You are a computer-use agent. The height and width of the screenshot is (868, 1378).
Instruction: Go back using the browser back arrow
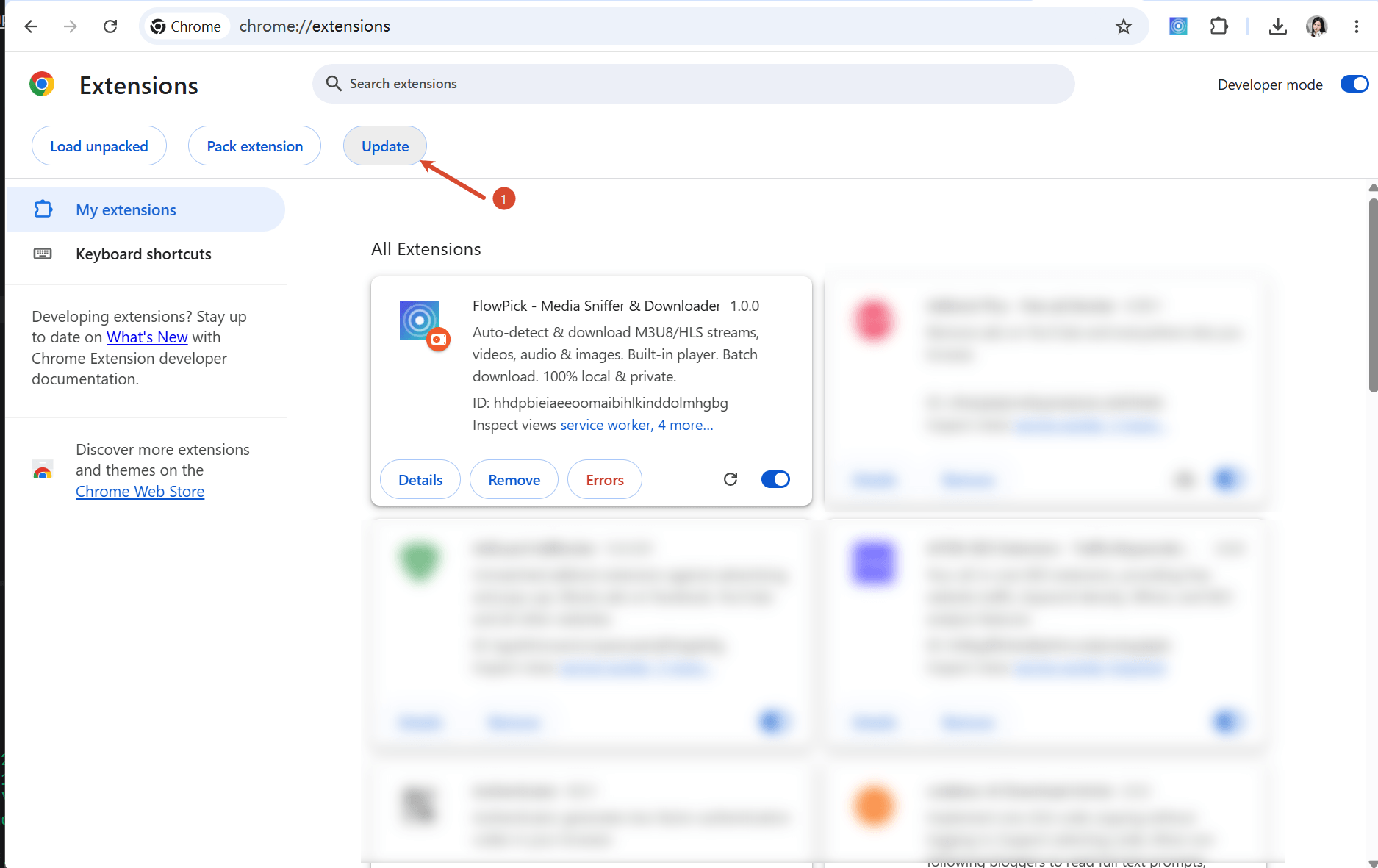(x=31, y=26)
